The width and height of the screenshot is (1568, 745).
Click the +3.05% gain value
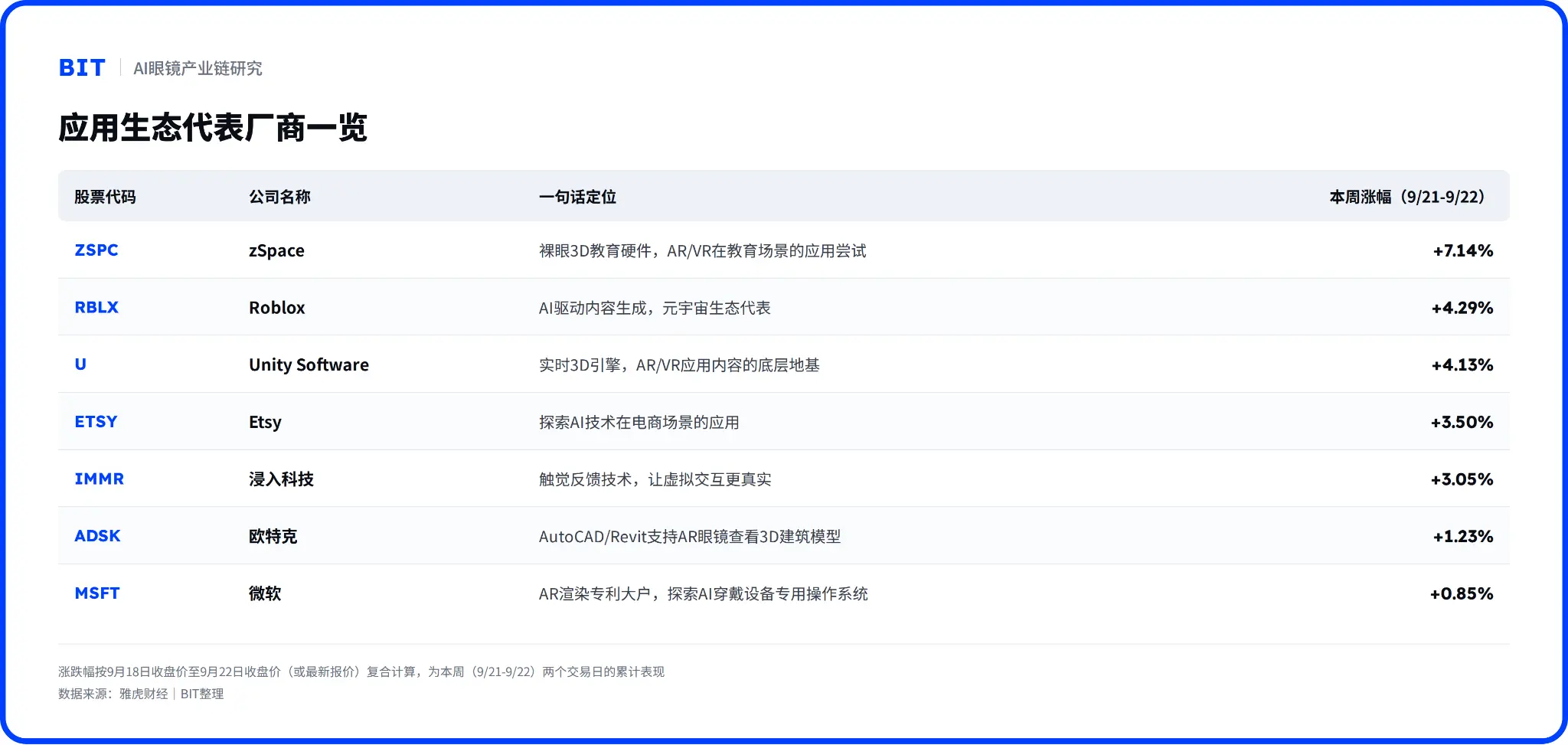pos(1462,479)
